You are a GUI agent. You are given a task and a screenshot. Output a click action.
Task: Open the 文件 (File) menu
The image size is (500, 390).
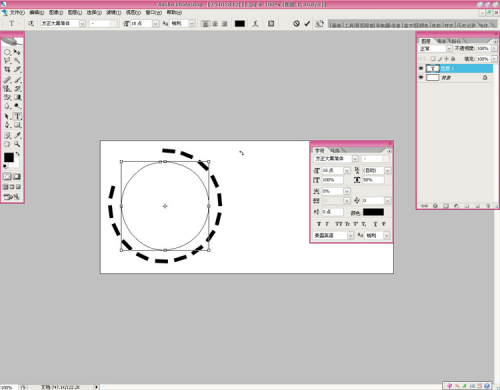coord(17,13)
